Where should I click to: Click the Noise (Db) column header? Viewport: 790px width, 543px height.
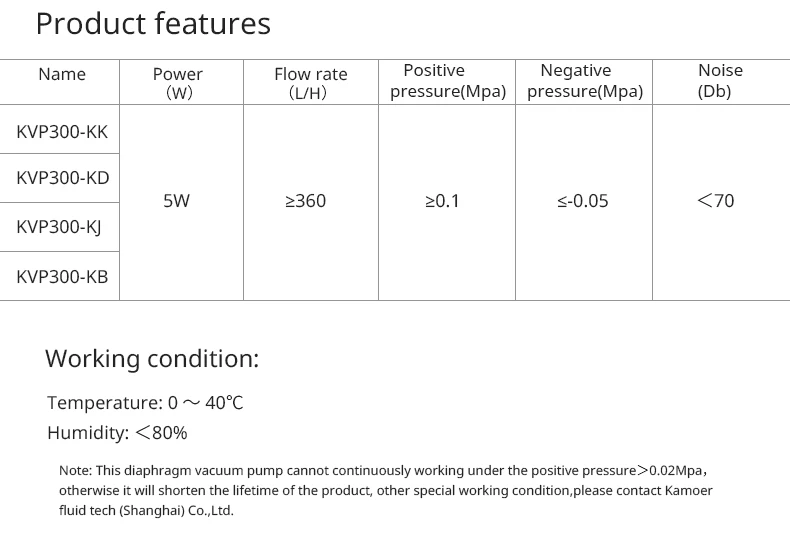(x=720, y=81)
